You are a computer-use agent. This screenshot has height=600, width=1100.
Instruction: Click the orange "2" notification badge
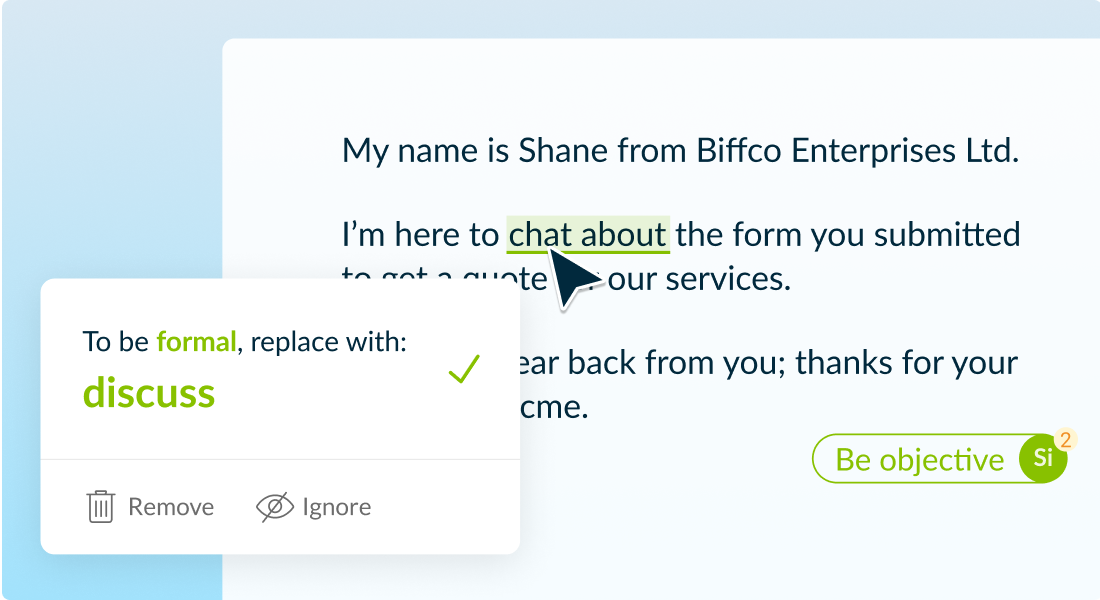point(1065,440)
